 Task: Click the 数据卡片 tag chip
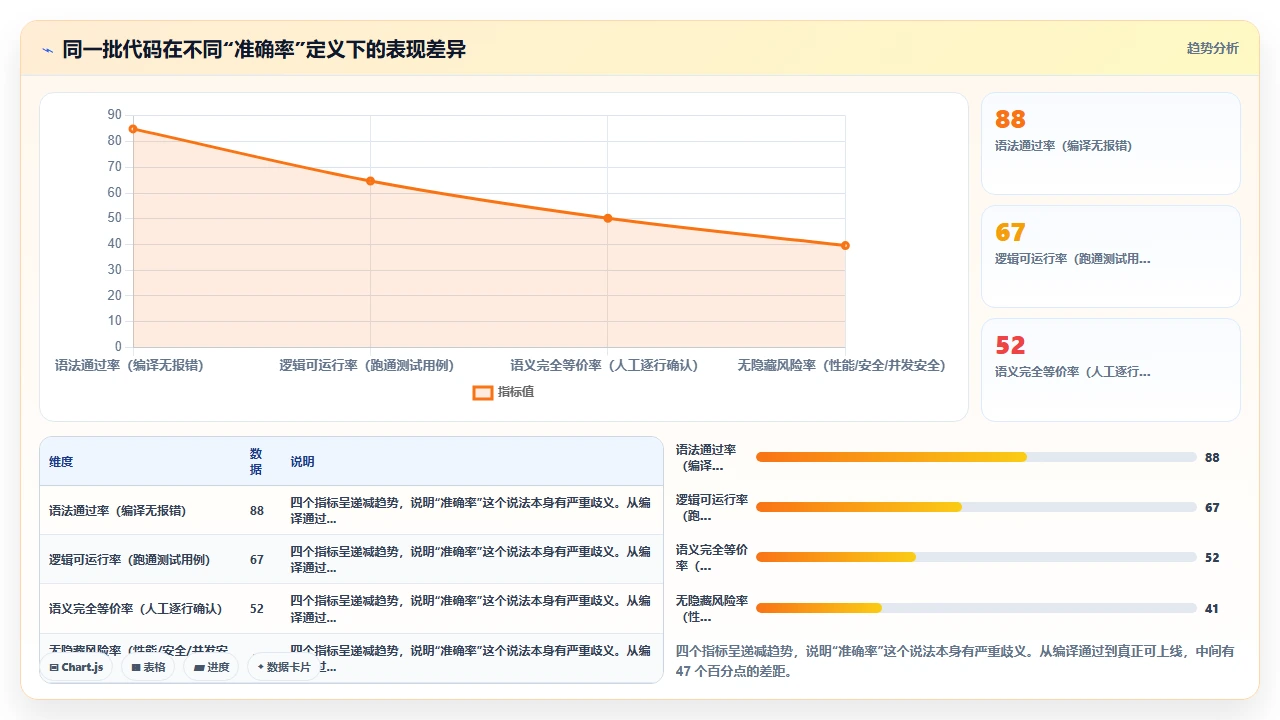click(x=283, y=667)
